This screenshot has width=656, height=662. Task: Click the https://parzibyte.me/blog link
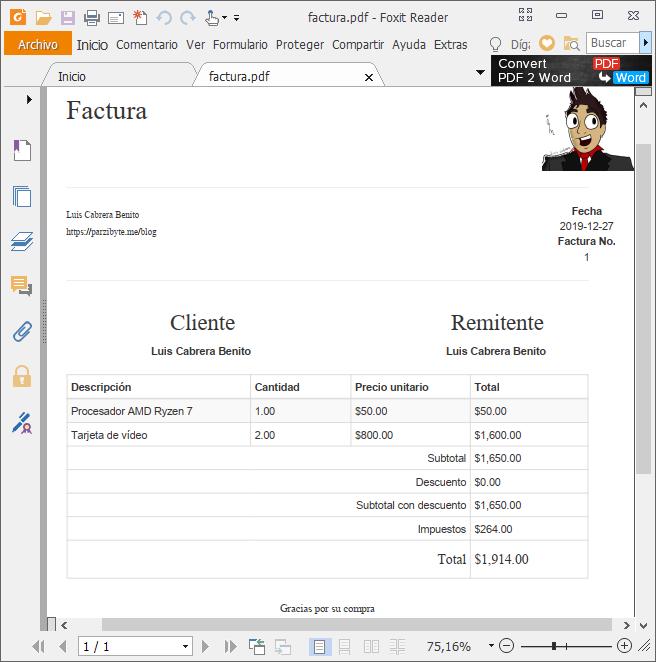(111, 232)
